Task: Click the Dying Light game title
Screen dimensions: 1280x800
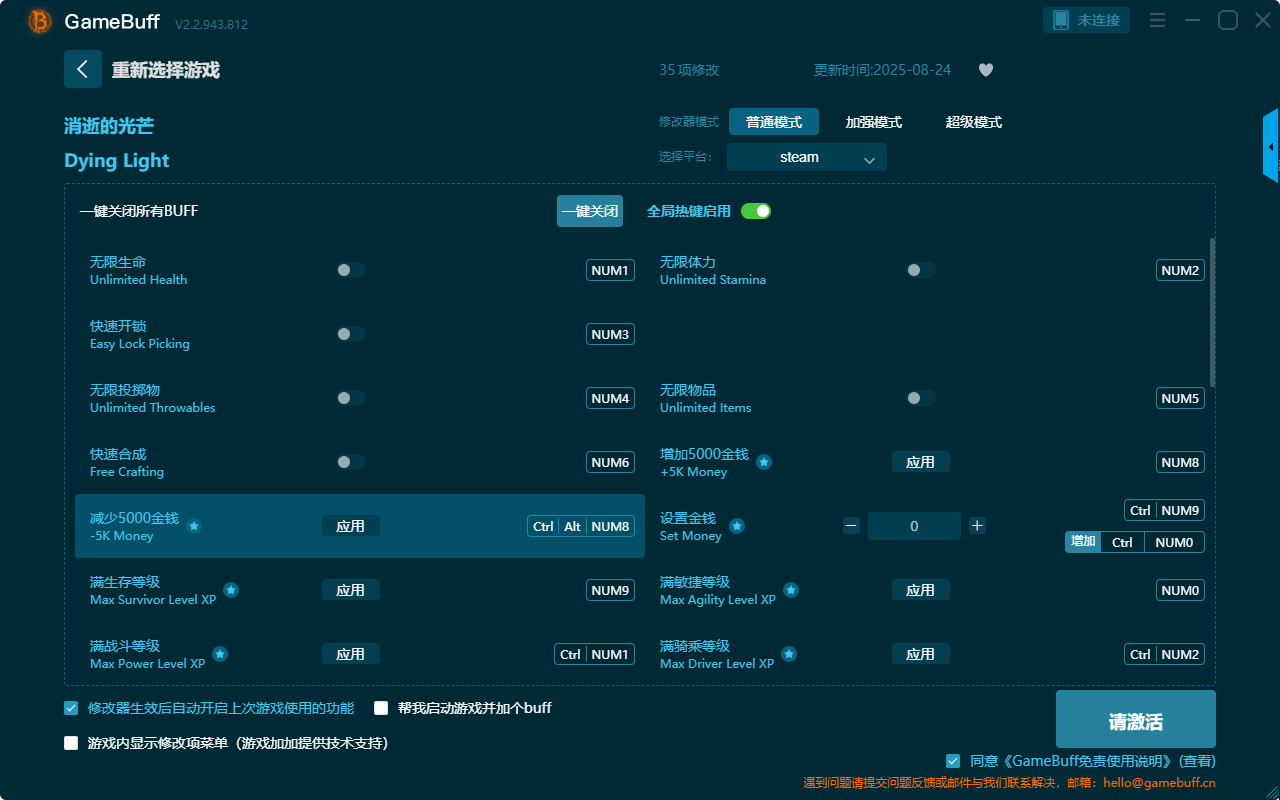Action: (x=117, y=161)
